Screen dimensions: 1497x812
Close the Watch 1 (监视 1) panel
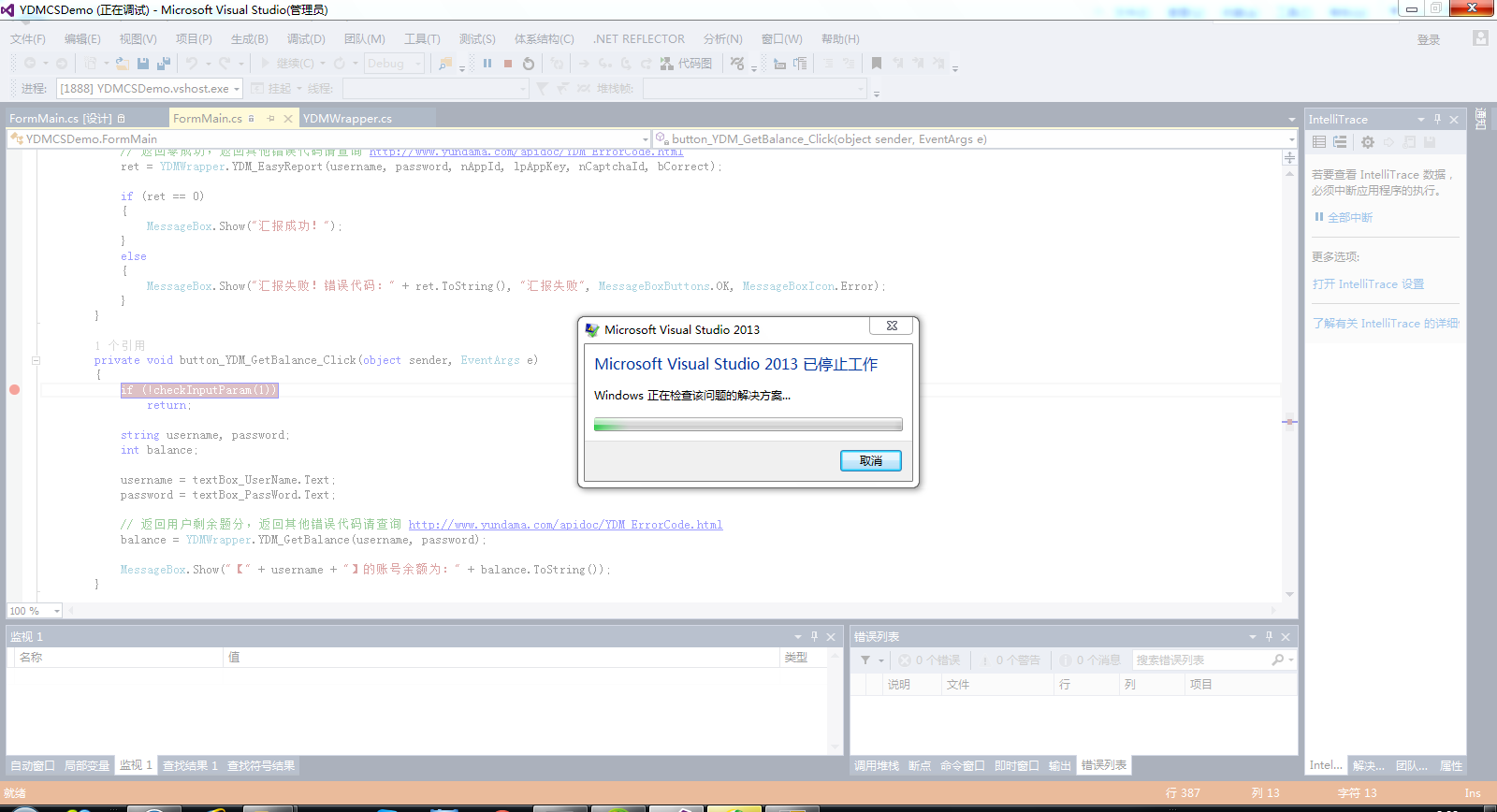pyautogui.click(x=831, y=637)
